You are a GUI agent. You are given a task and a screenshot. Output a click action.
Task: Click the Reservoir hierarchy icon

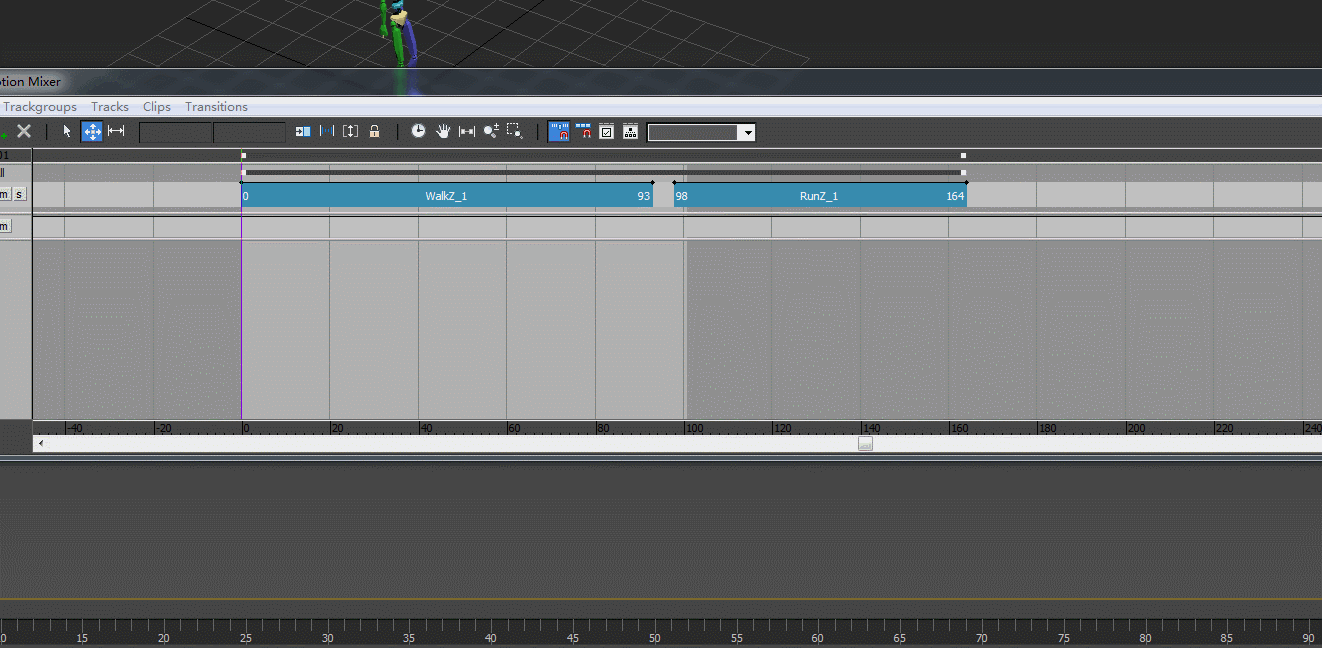[x=630, y=131]
